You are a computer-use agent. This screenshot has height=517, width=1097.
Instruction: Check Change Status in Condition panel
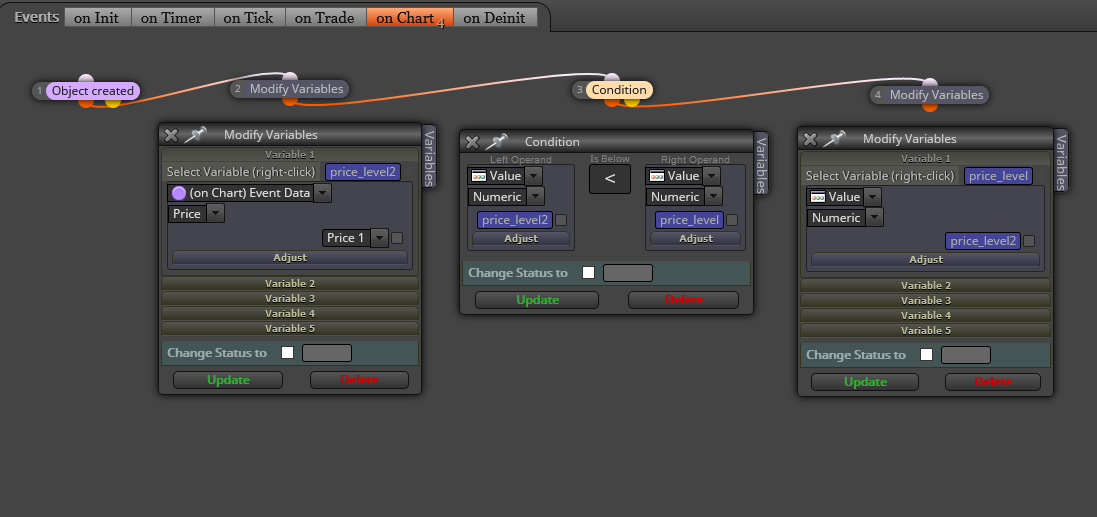click(588, 273)
